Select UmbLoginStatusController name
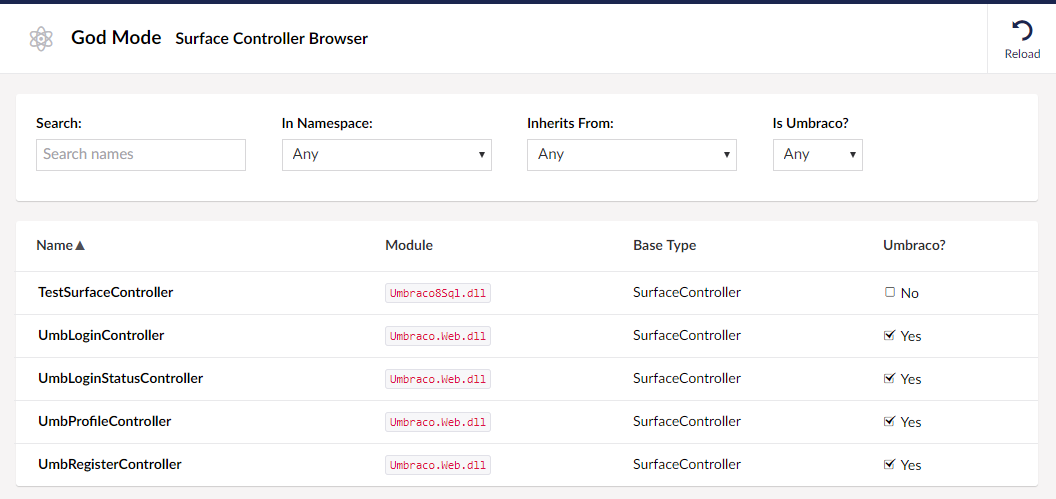 tap(121, 378)
